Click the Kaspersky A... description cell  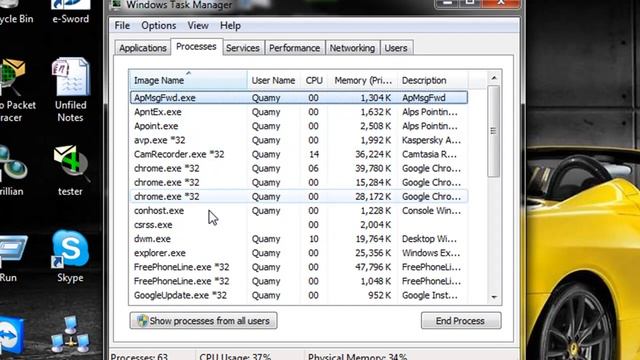point(431,140)
